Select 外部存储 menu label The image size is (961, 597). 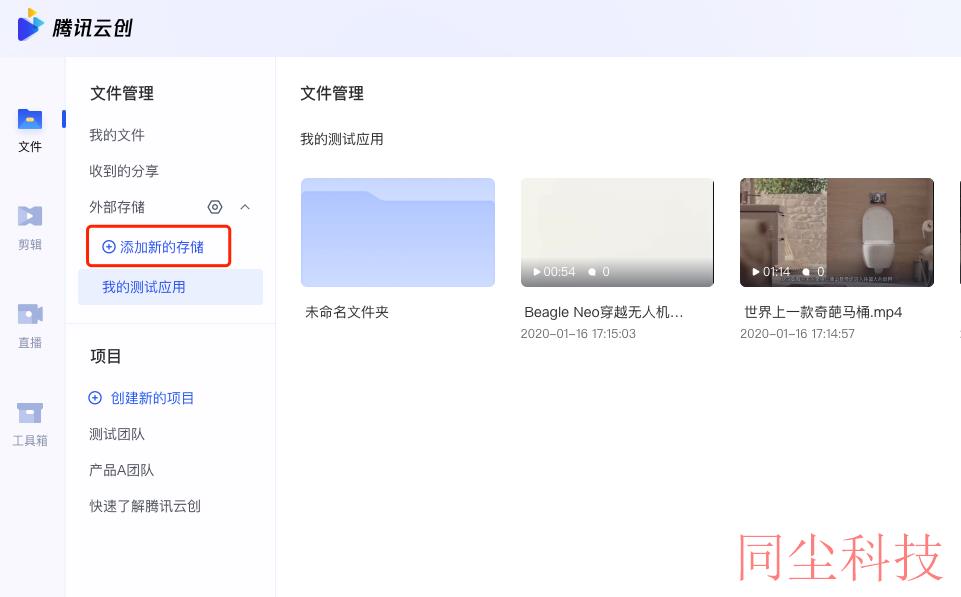(x=117, y=207)
